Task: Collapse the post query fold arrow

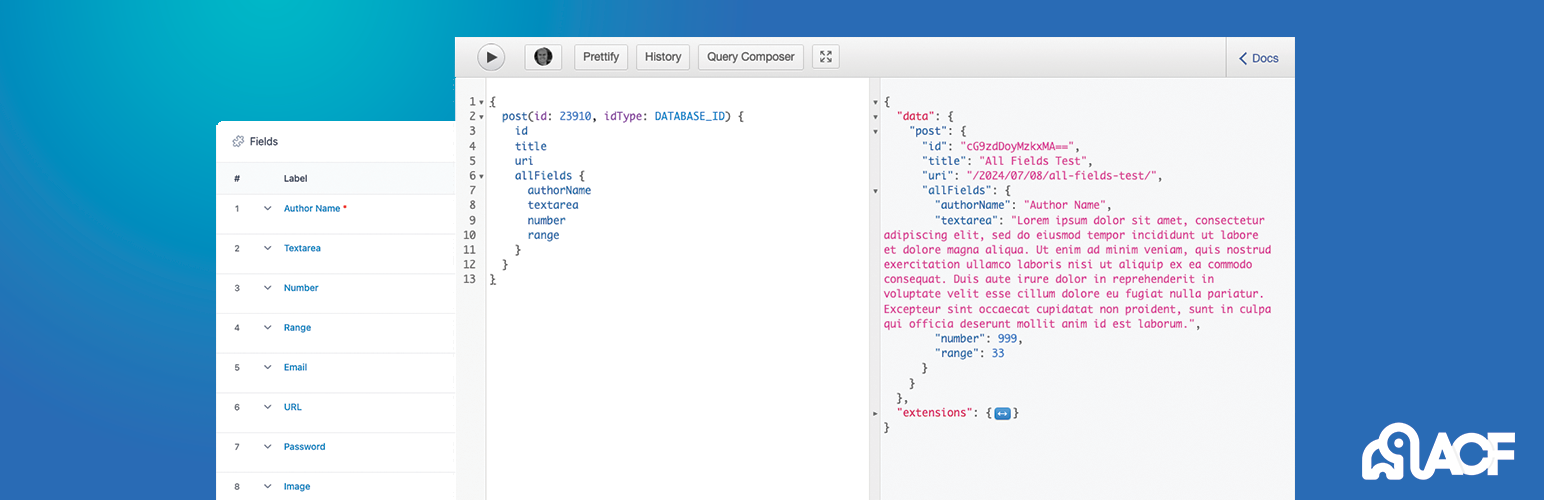Action: (x=481, y=117)
